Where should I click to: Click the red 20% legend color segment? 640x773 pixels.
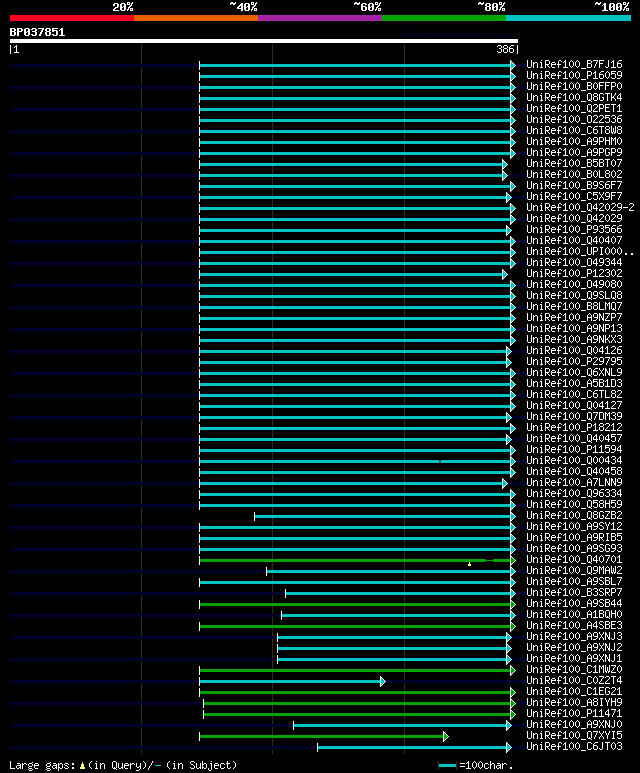tap(72, 18)
